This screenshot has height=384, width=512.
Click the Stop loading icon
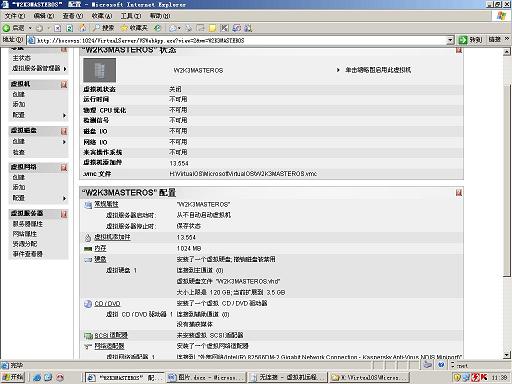coord(57,28)
